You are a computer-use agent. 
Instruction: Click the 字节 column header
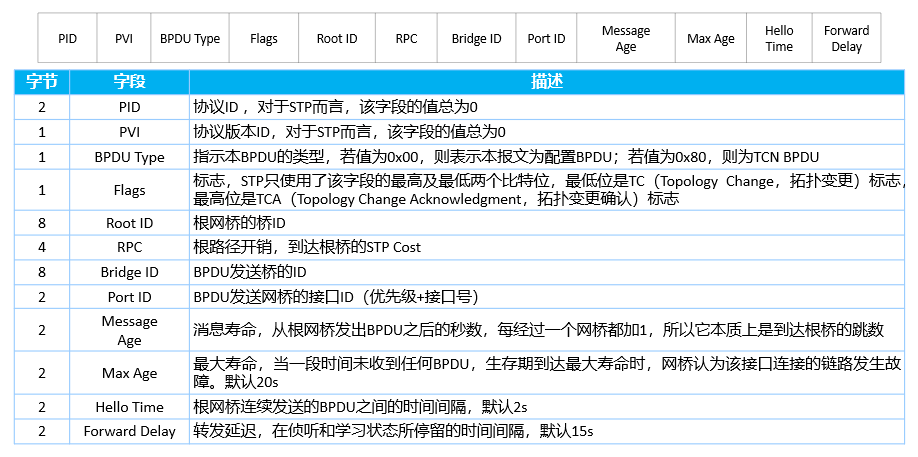click(x=42, y=82)
